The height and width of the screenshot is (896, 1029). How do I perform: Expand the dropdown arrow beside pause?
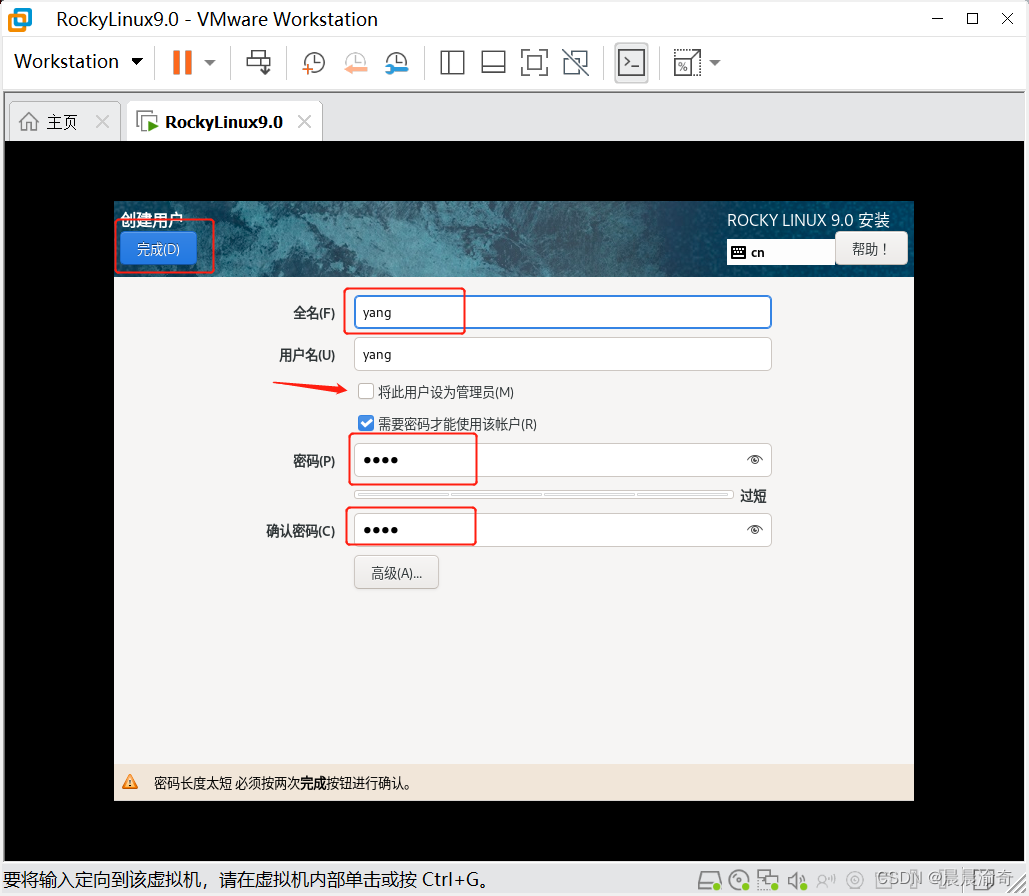tap(210, 63)
